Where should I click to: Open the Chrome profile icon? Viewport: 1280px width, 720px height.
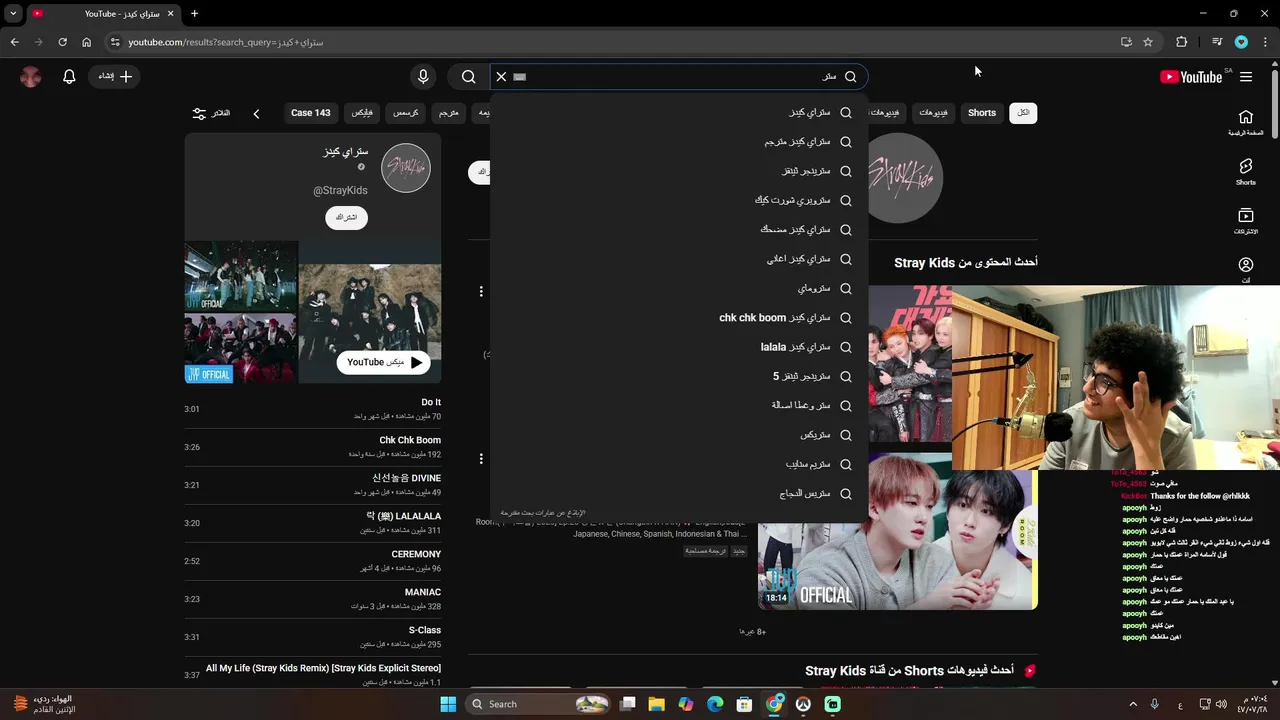1241,42
